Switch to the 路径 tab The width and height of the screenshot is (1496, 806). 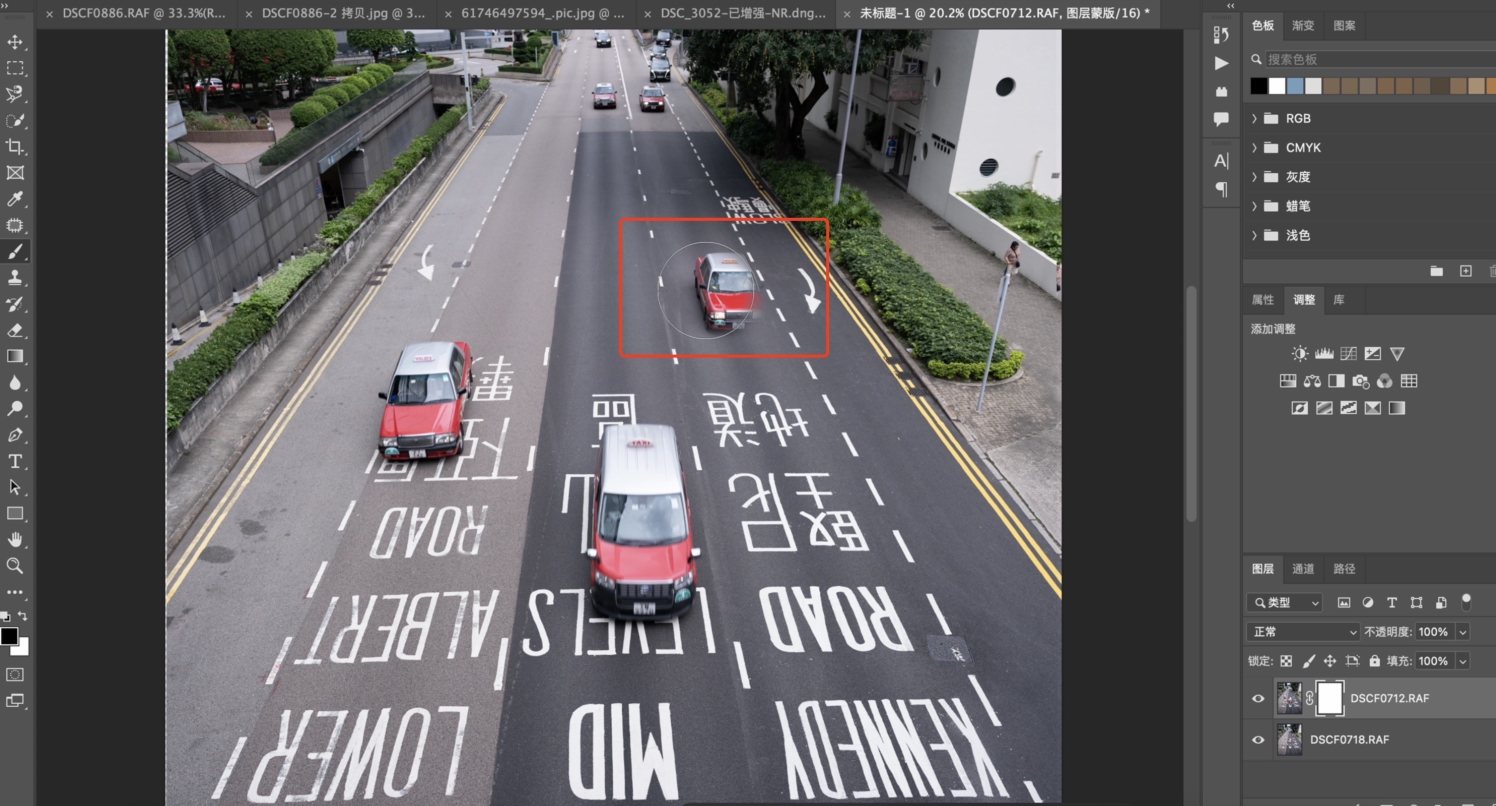(x=1344, y=569)
